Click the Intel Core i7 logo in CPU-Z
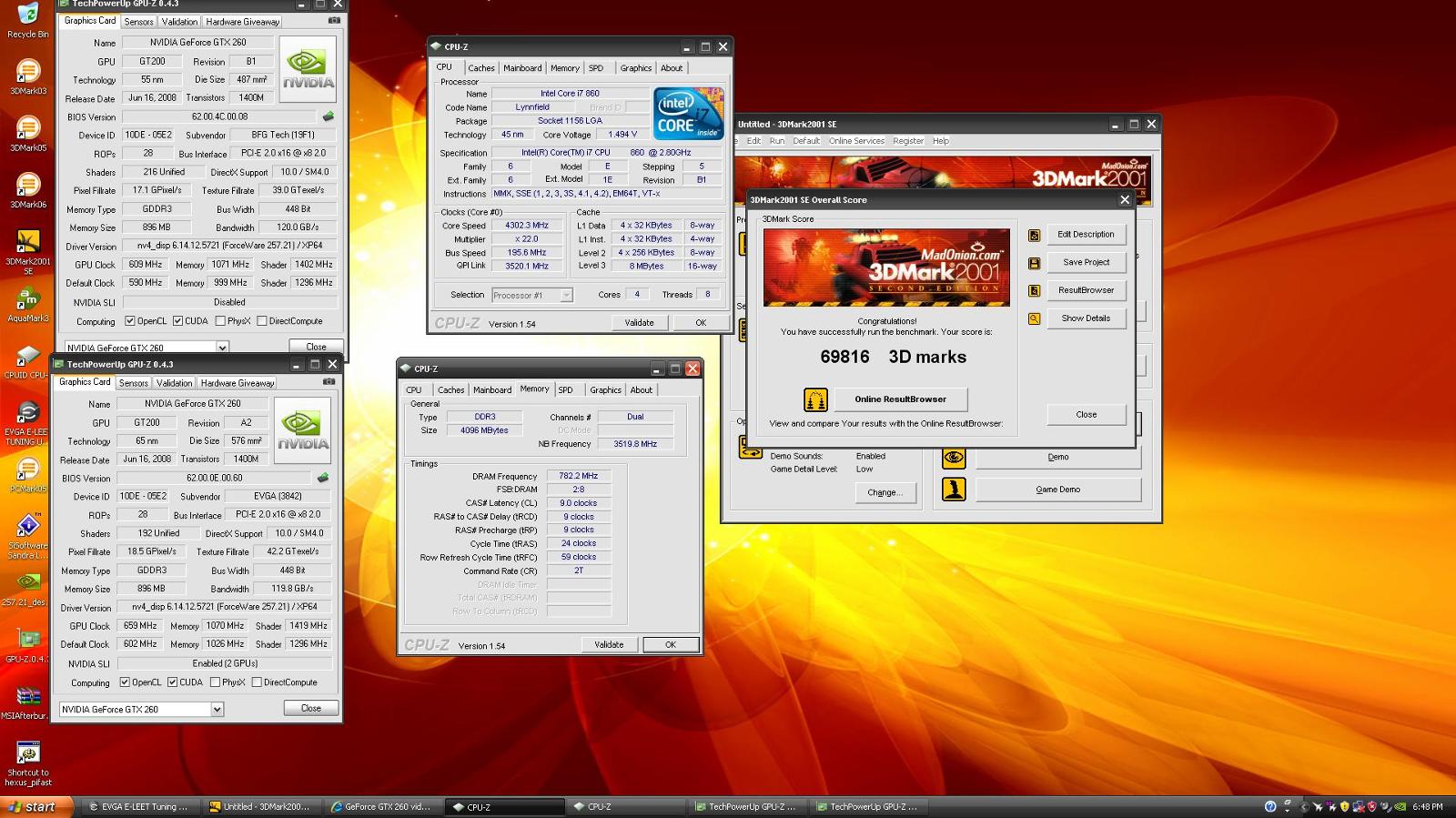 688,113
